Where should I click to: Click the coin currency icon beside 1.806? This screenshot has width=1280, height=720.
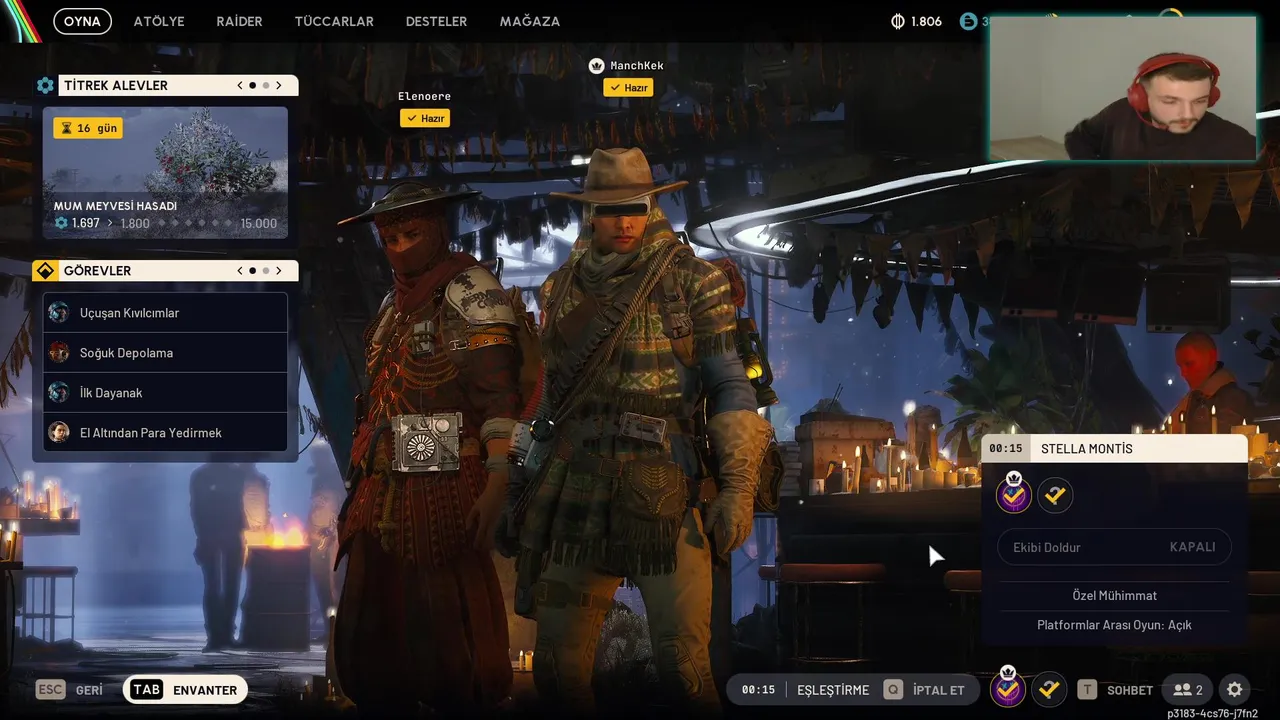pos(897,21)
